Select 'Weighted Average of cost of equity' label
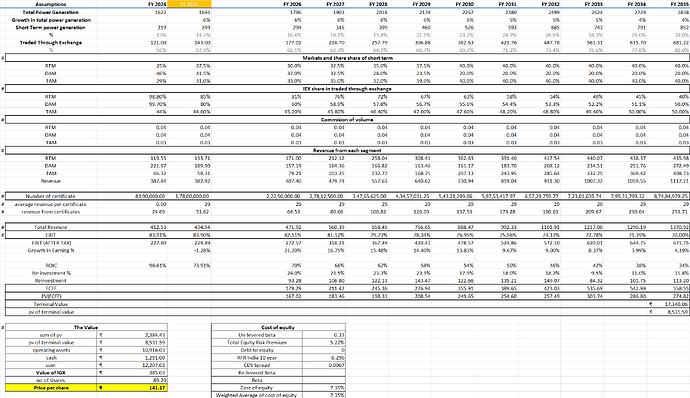Viewport: 690px width, 398px height. [257, 395]
